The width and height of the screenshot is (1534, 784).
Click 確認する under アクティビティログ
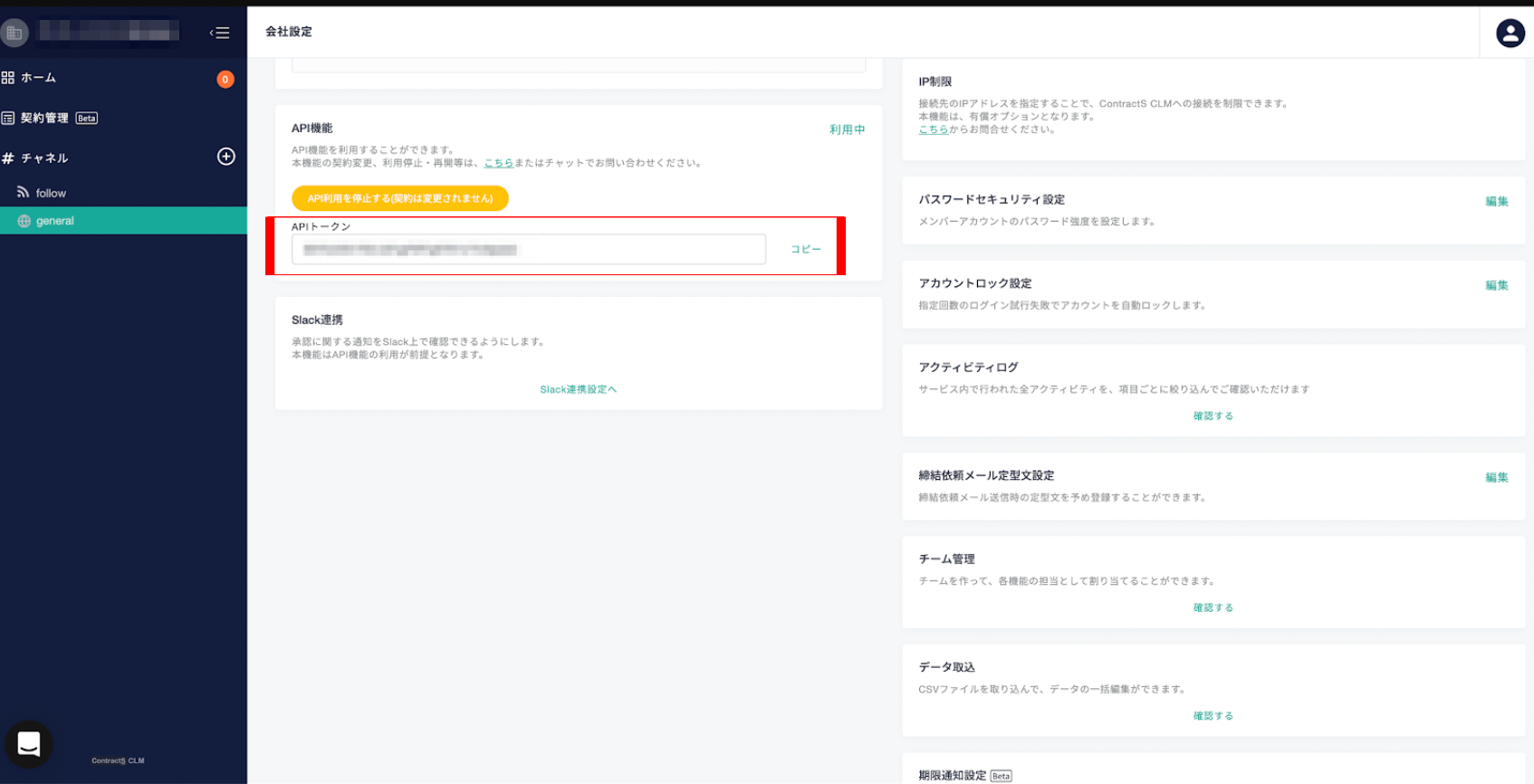(1213, 416)
